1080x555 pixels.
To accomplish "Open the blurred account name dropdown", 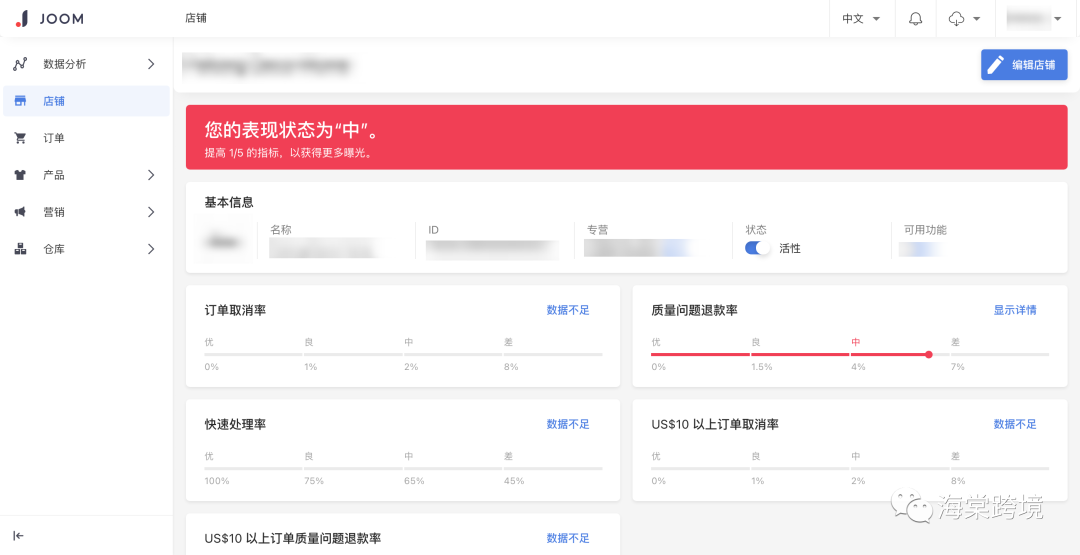I will click(1036, 19).
